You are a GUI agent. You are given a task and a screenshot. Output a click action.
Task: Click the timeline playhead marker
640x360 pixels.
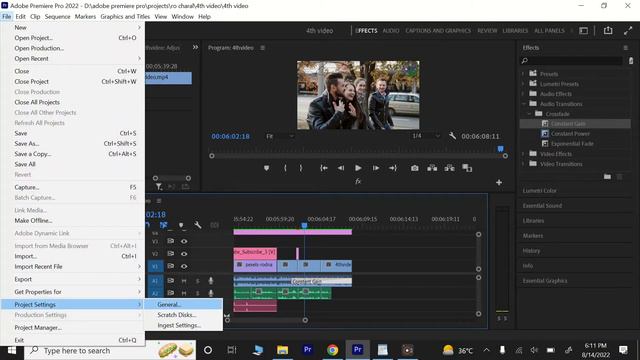(304, 225)
